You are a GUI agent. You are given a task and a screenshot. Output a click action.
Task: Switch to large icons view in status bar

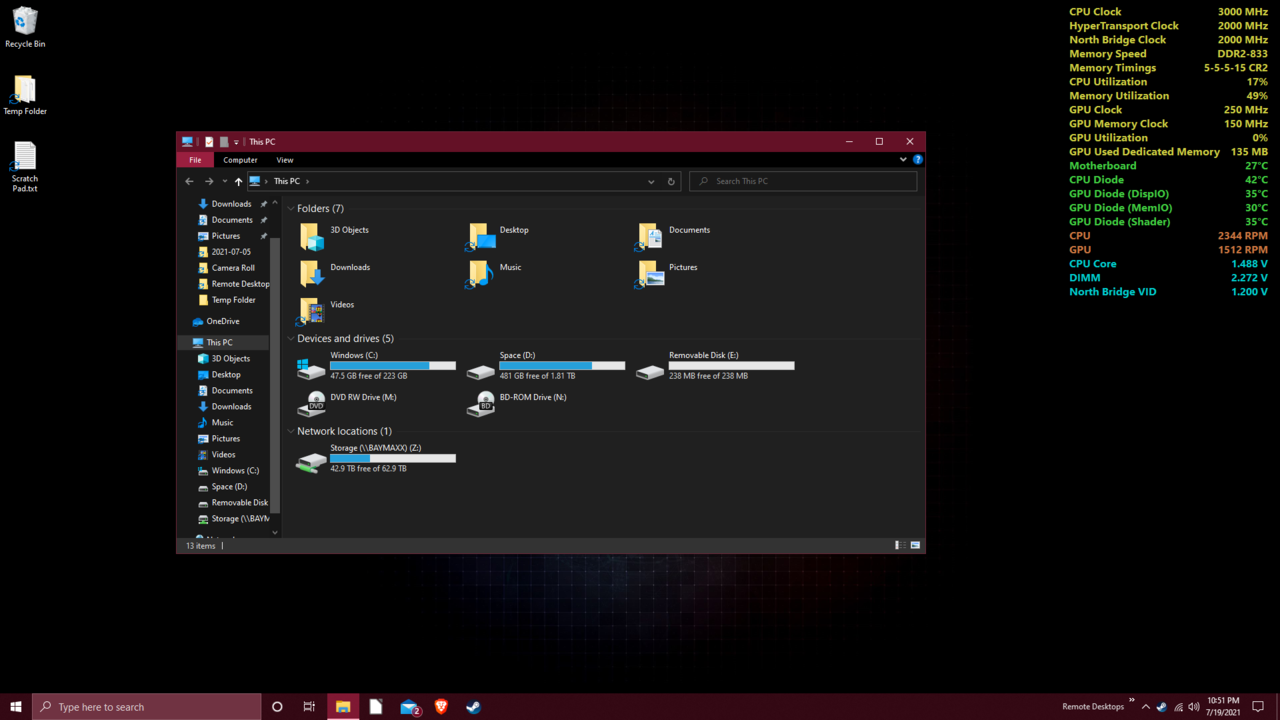[915, 546]
